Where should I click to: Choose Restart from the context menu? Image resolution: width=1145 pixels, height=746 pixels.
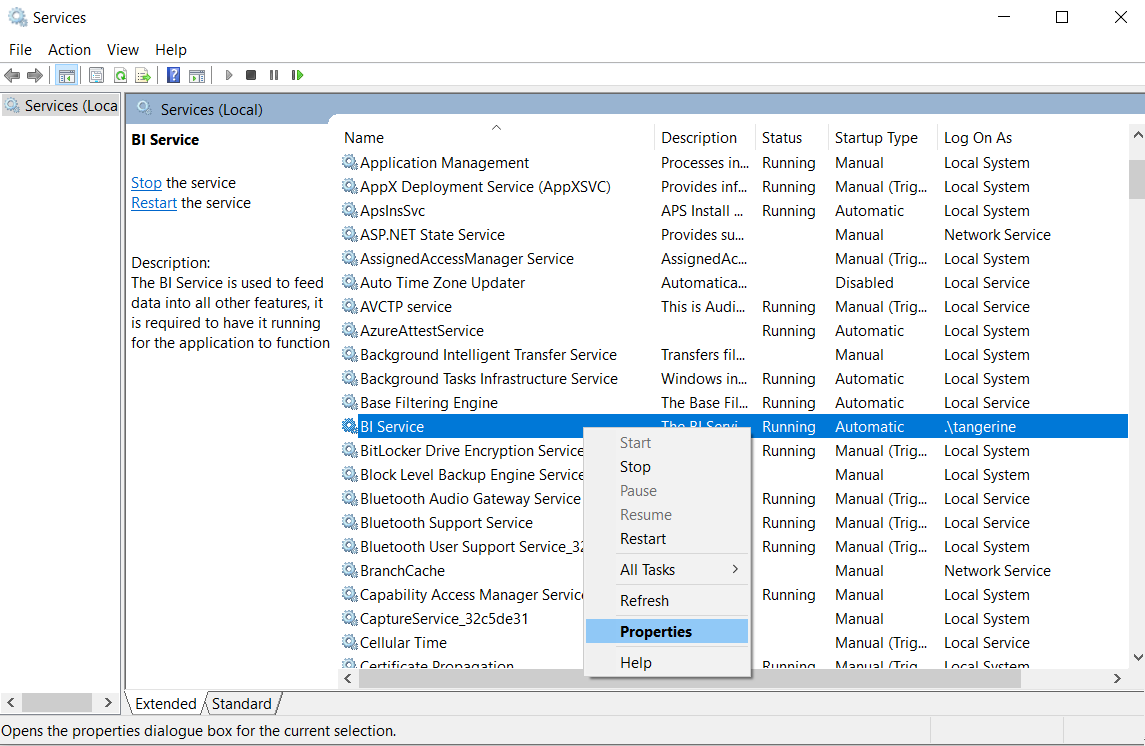coord(643,539)
